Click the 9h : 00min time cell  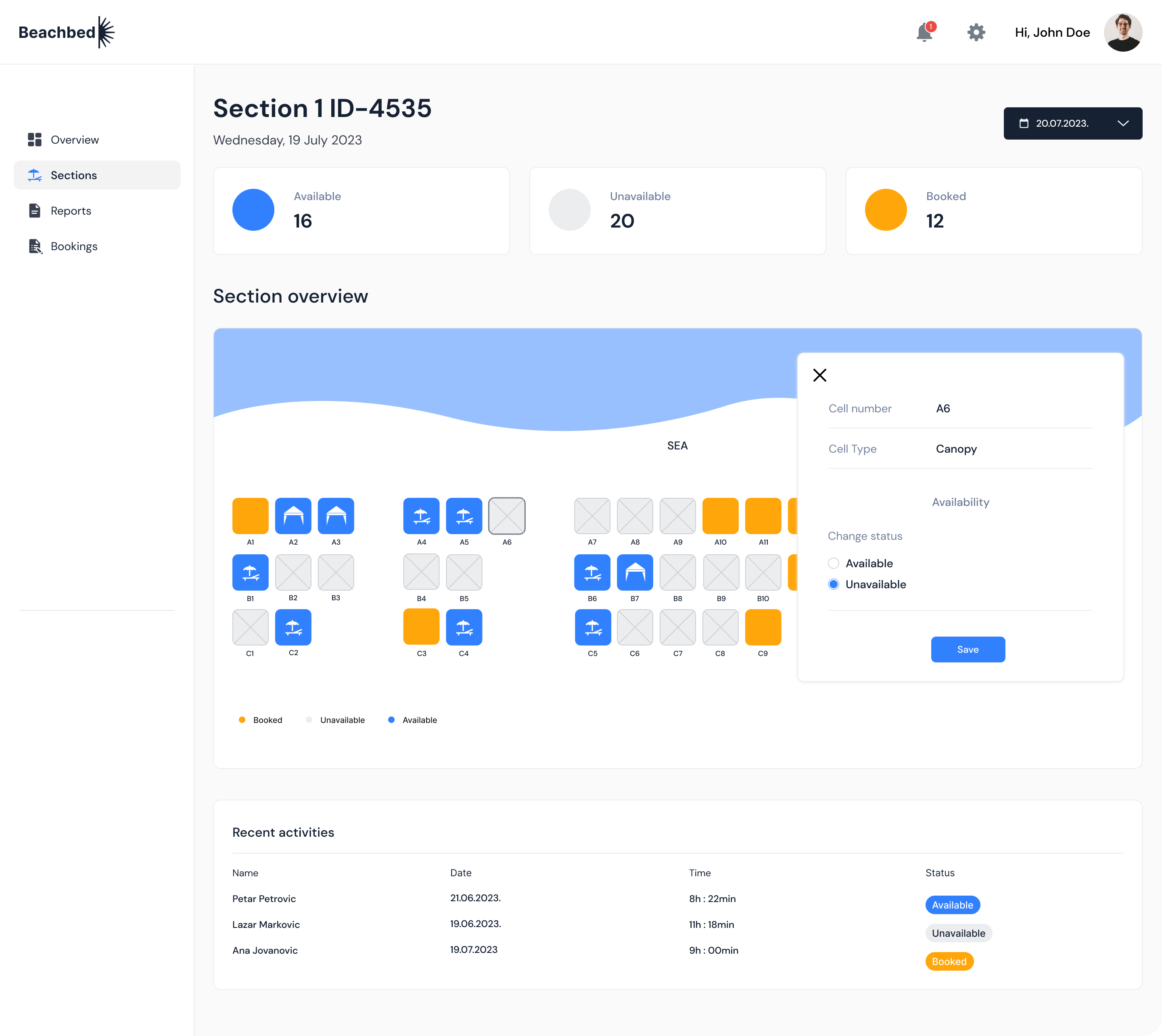[x=713, y=950]
